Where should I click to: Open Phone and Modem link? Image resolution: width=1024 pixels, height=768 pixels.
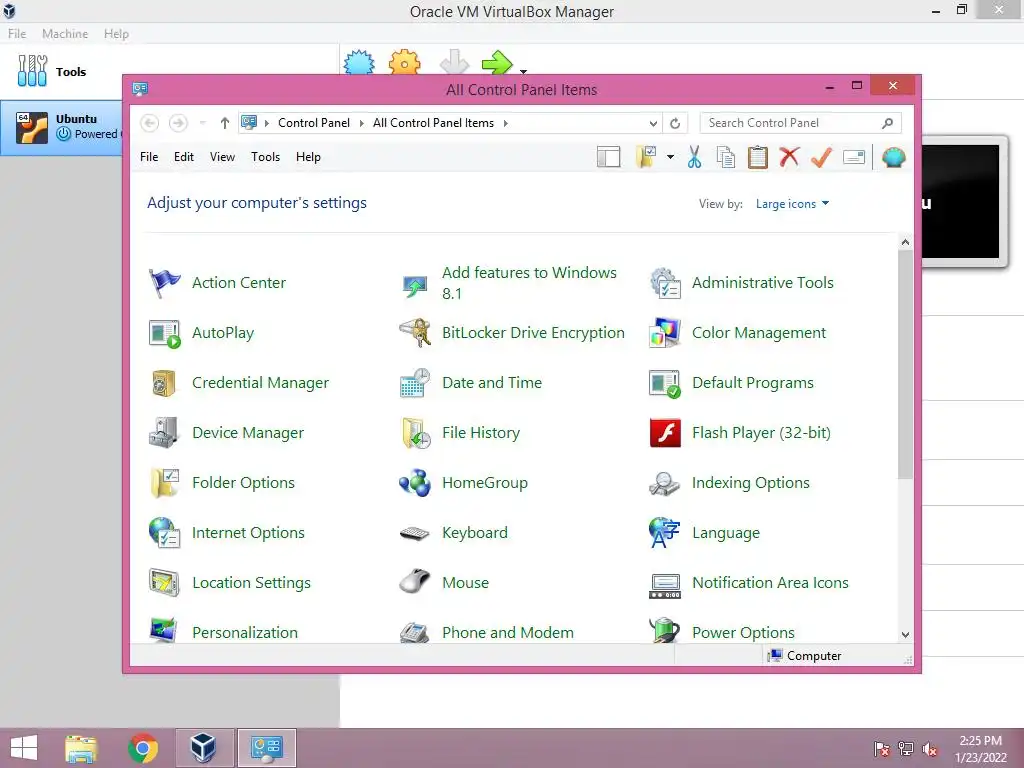tap(507, 633)
